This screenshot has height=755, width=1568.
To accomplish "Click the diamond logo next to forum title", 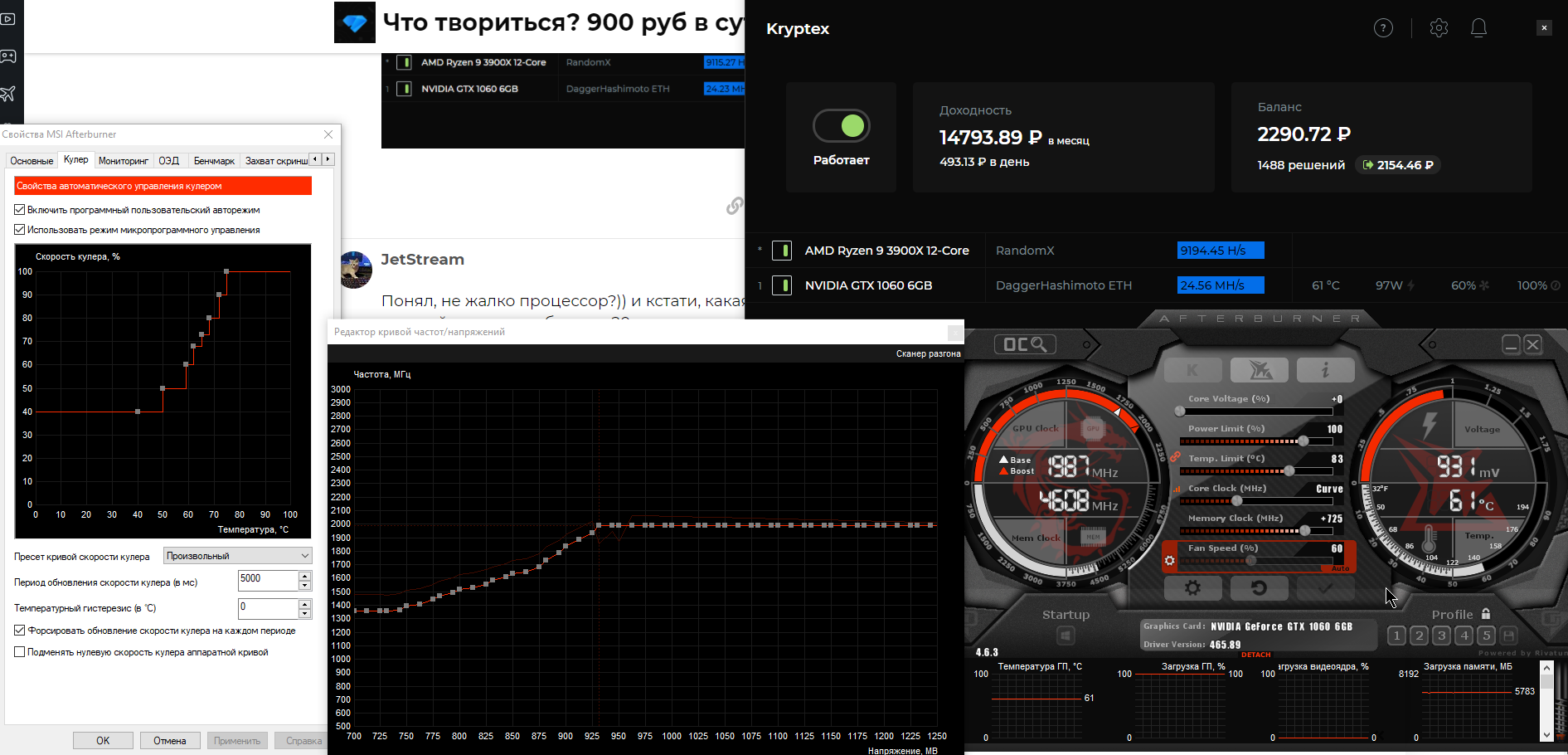I will (354, 22).
